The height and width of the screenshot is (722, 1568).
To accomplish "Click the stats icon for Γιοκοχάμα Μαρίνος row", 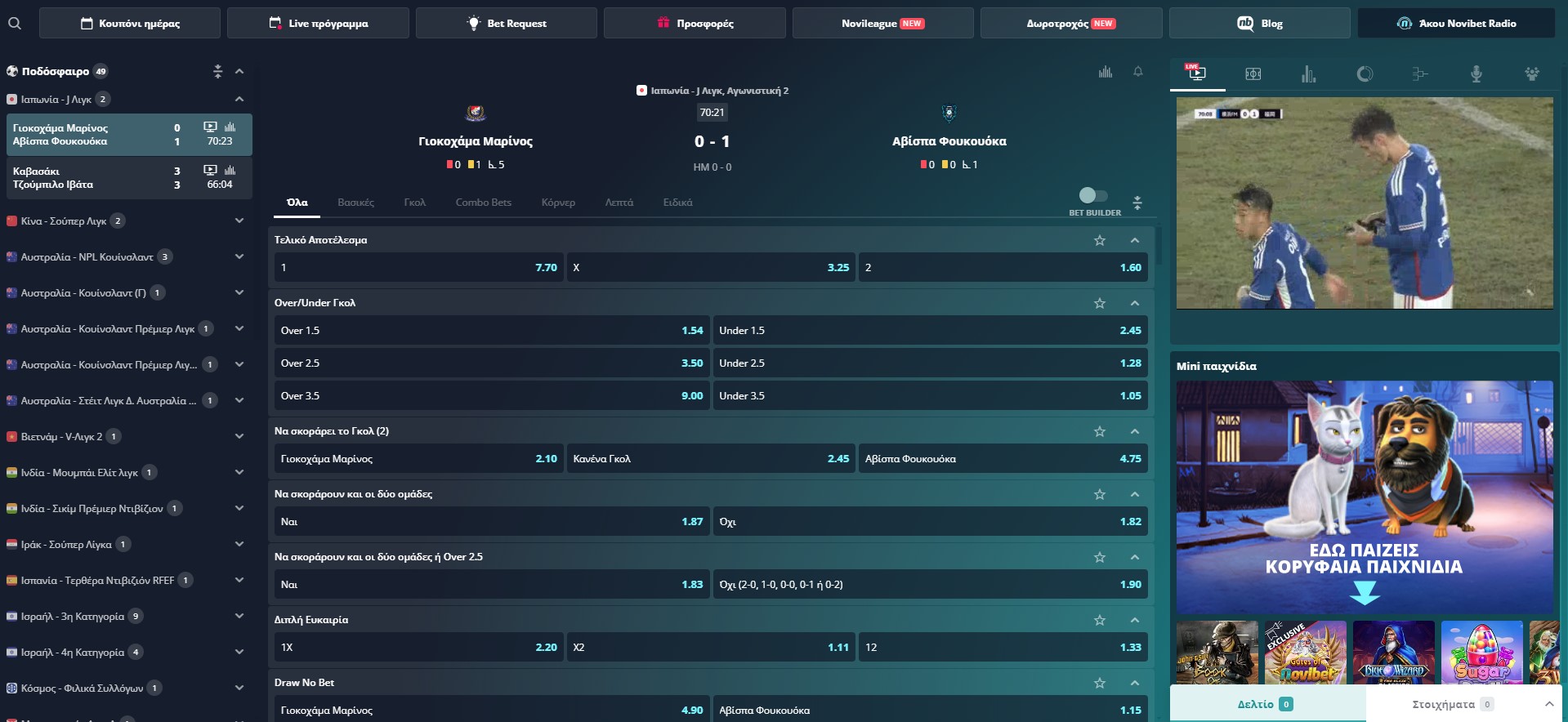I will [230, 127].
